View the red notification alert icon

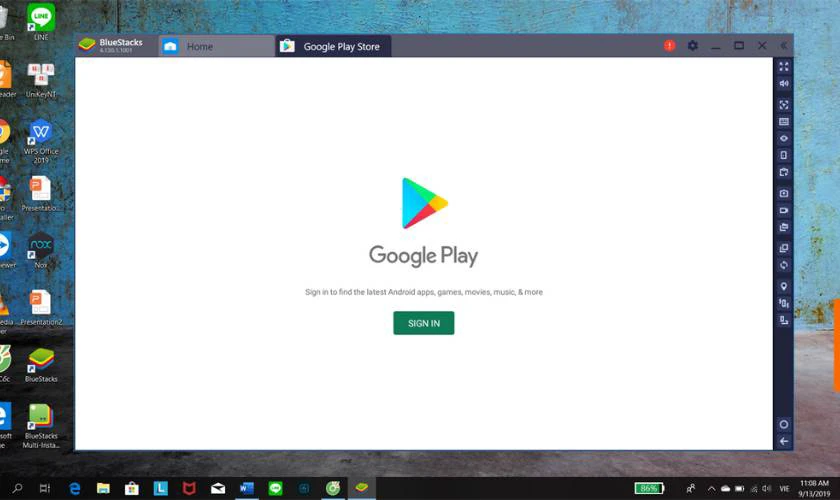669,46
